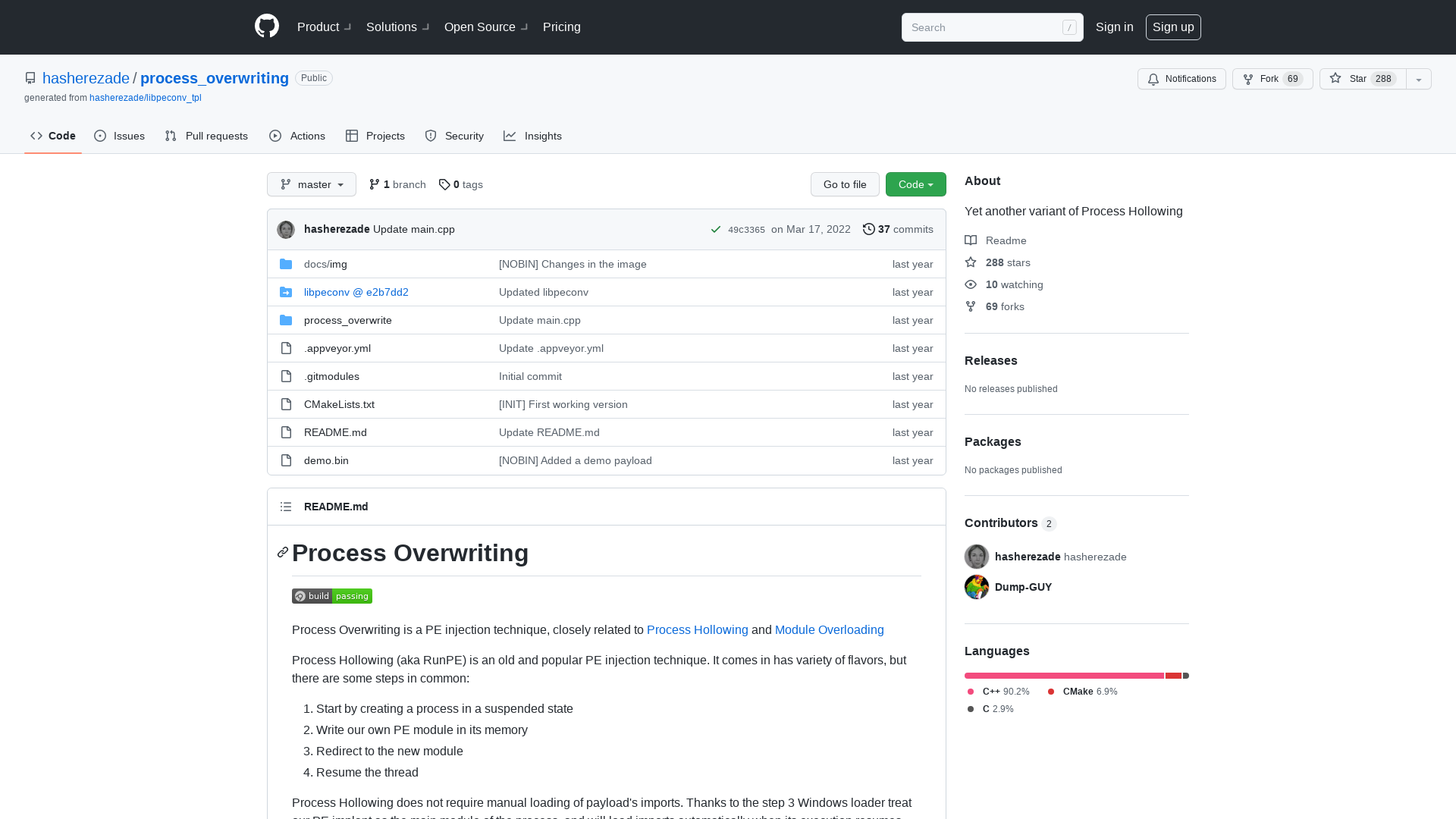Open the demo.bin file

point(326,460)
